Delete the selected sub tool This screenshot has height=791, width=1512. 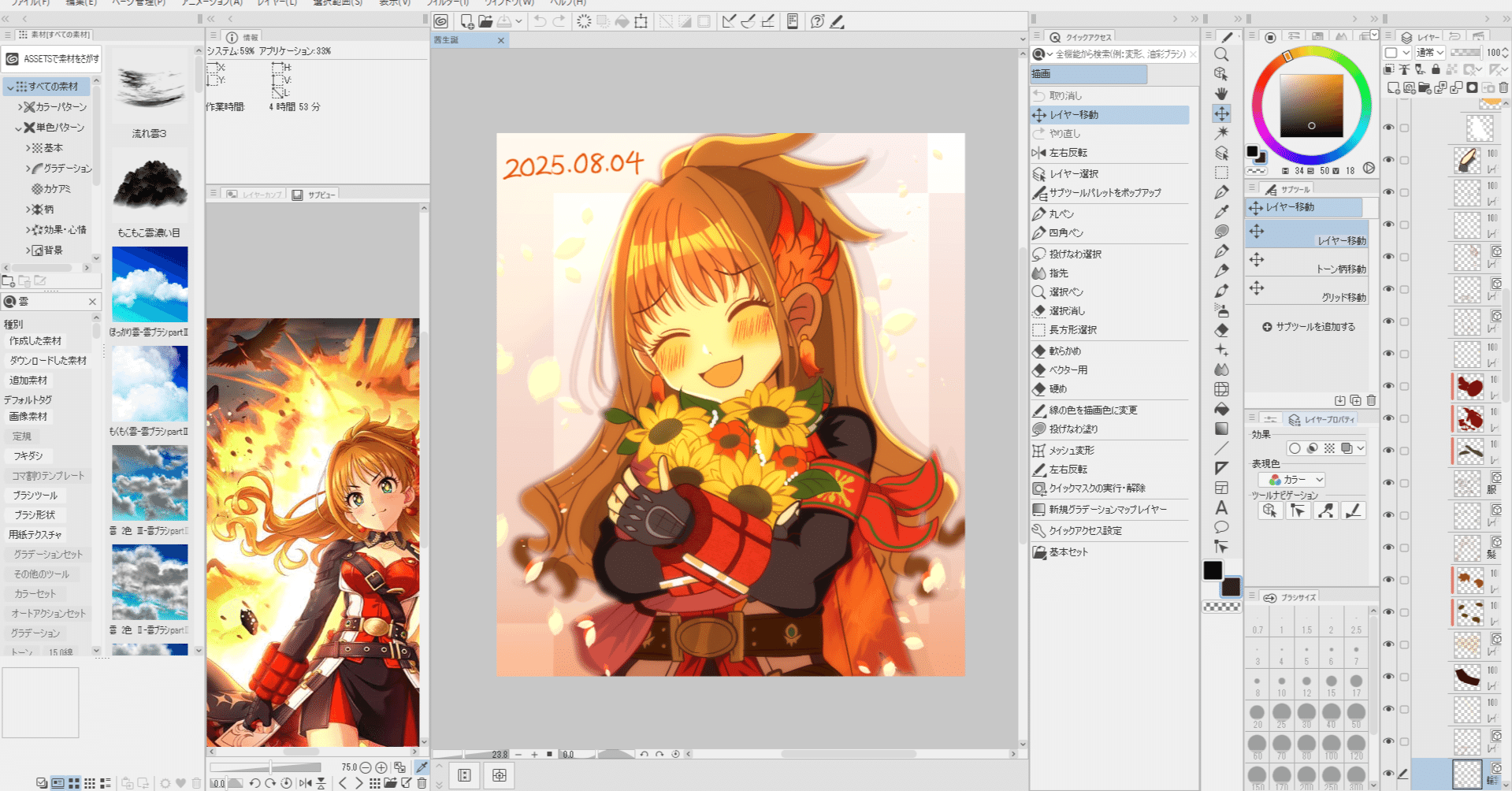(1371, 400)
